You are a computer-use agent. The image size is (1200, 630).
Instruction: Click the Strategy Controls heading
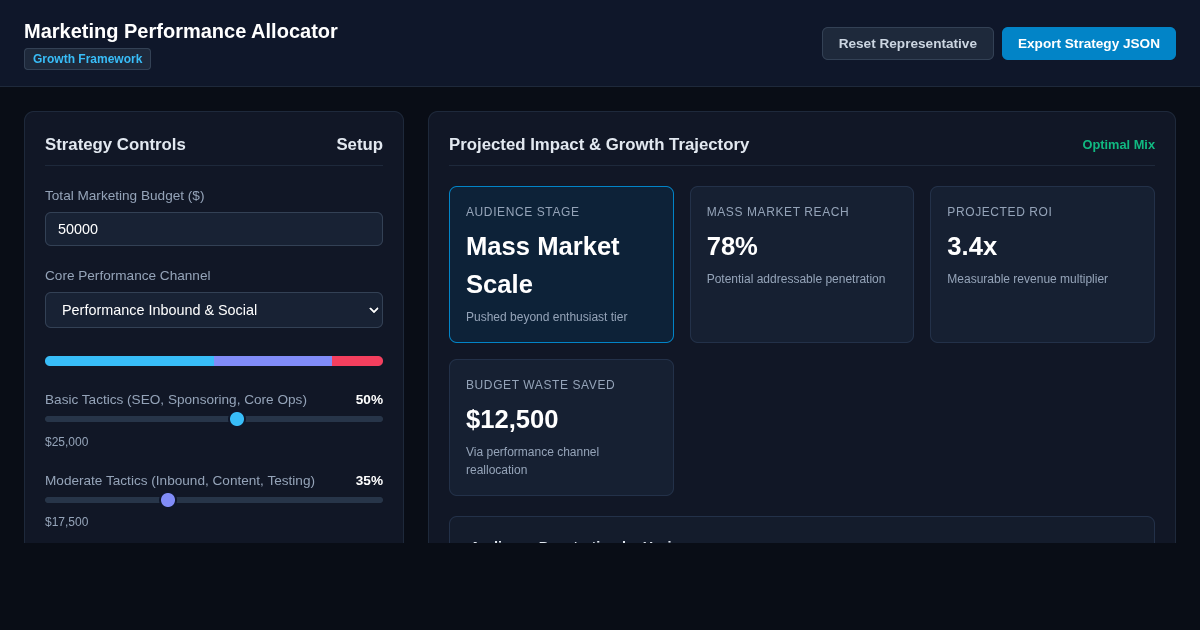coord(115,145)
